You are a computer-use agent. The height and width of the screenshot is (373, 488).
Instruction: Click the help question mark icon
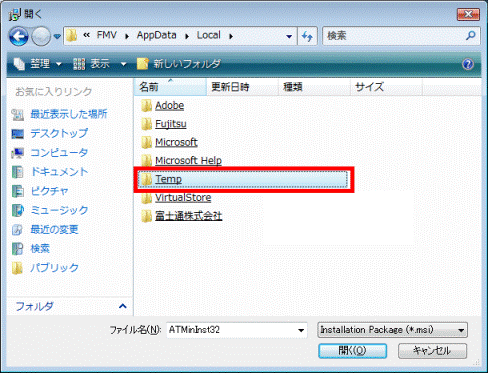(x=468, y=64)
